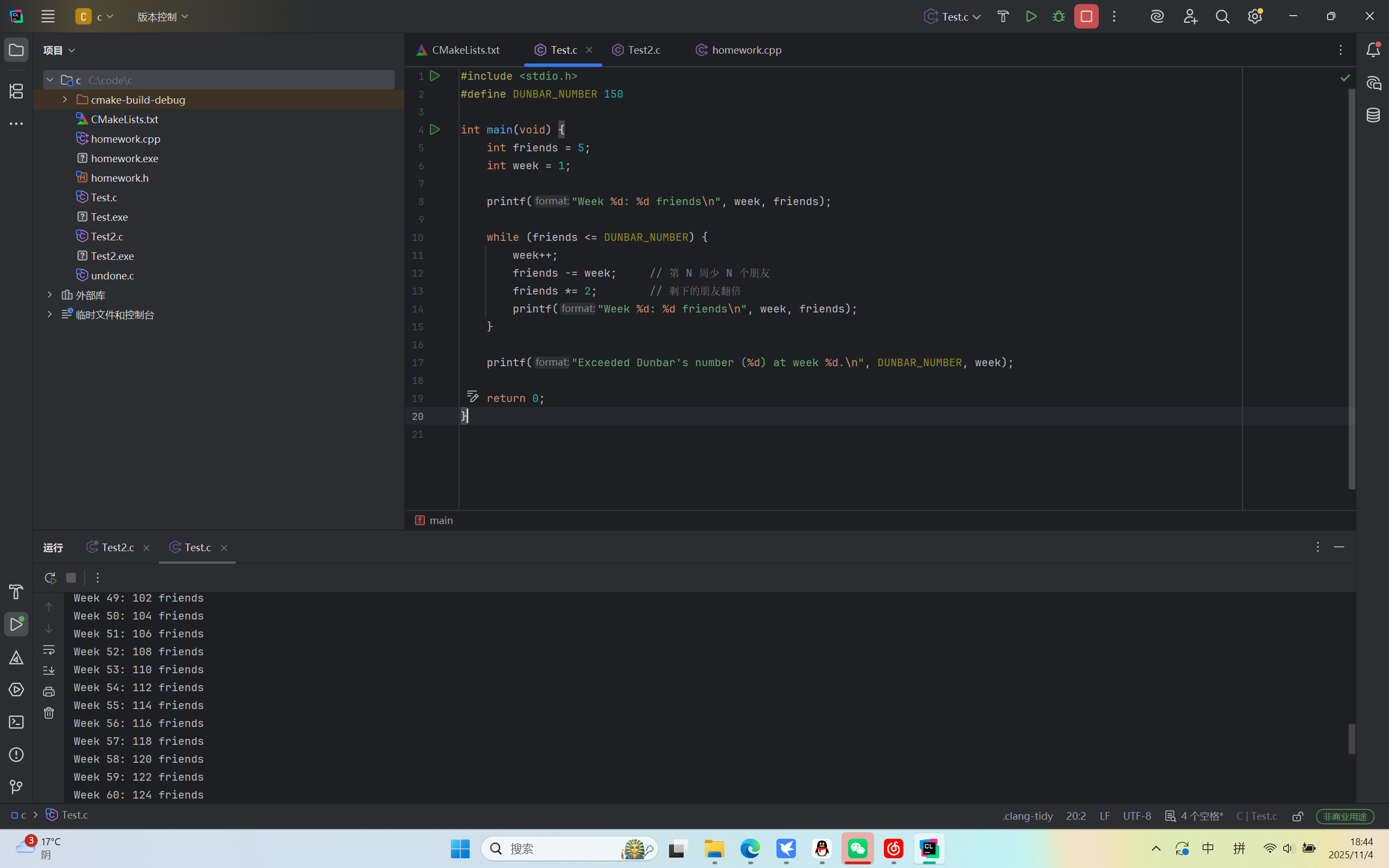Screen dimensions: 1389x868
Task: Clear run console with trash icon
Action: click(49, 713)
